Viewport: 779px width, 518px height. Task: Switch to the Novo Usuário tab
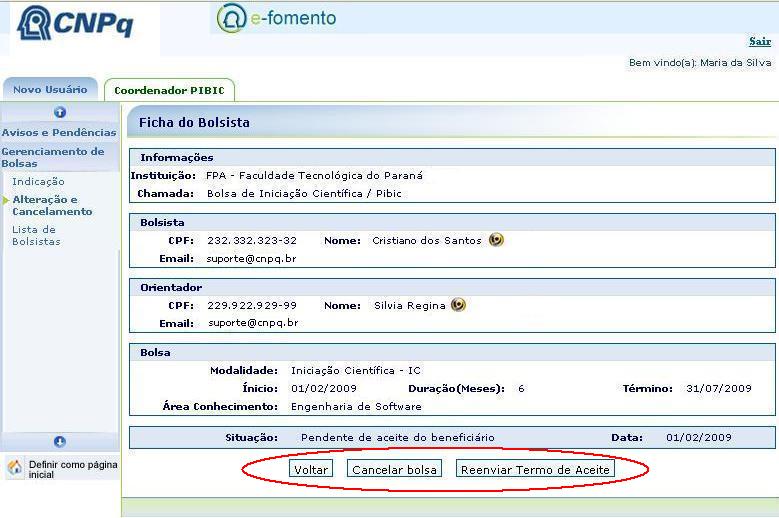click(50, 90)
